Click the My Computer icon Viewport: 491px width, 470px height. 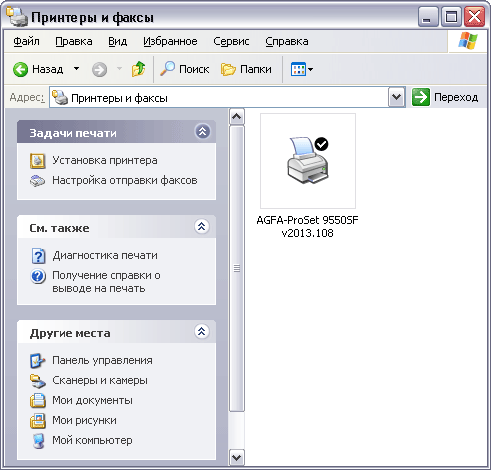tap(38, 441)
